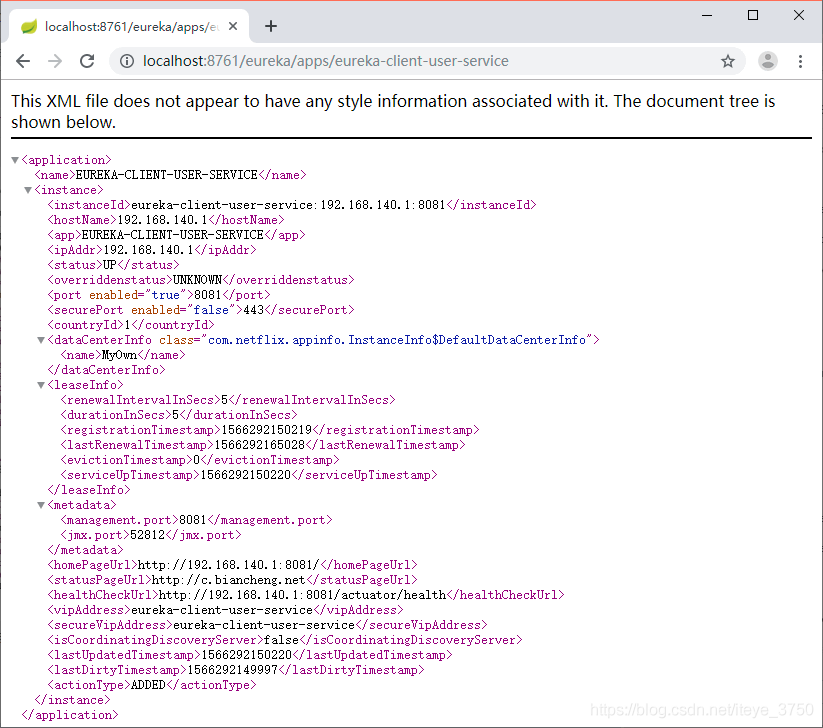Click the reload page icon
This screenshot has width=823, height=728.
[86, 61]
